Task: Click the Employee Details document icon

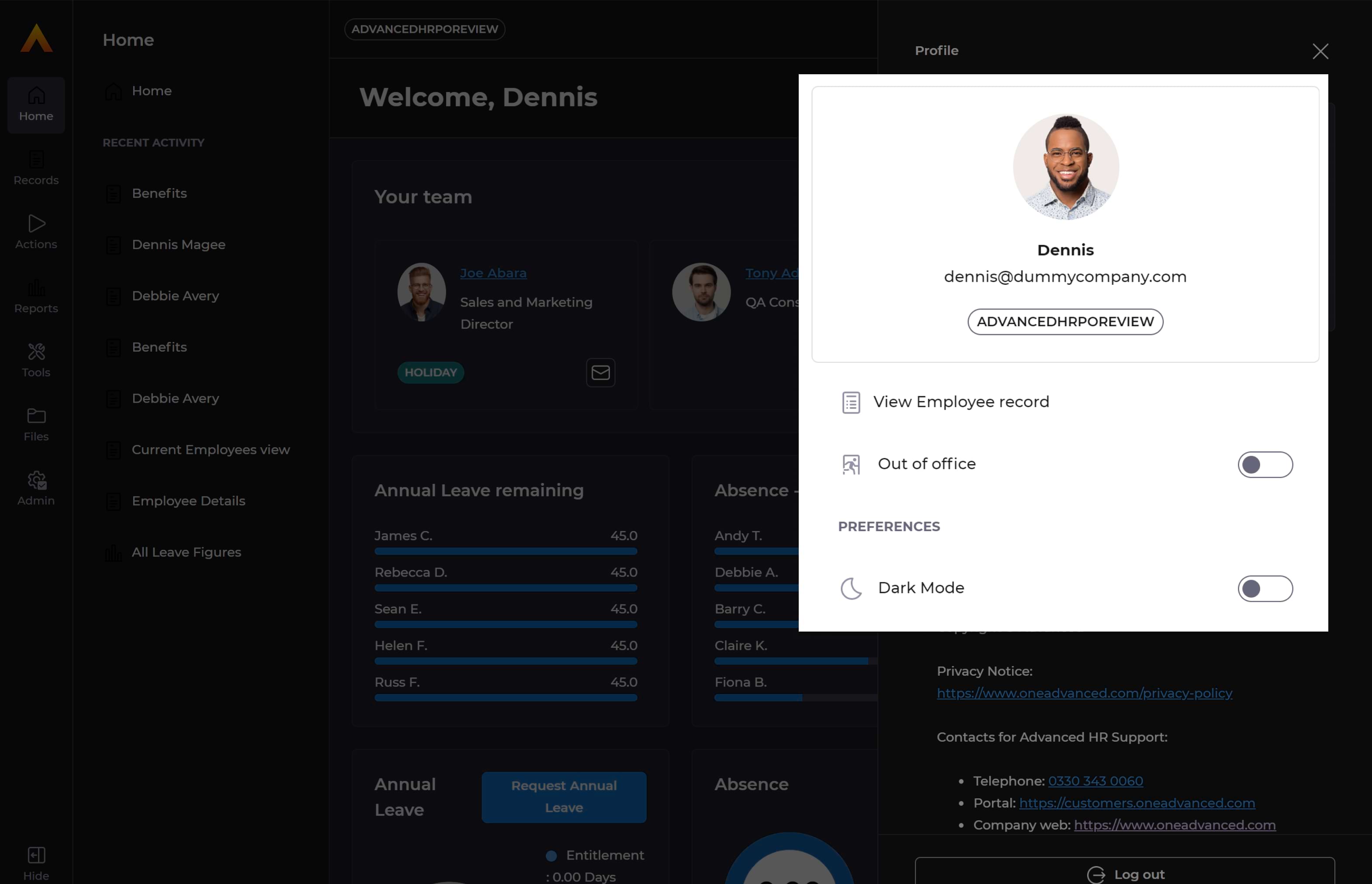Action: click(114, 501)
